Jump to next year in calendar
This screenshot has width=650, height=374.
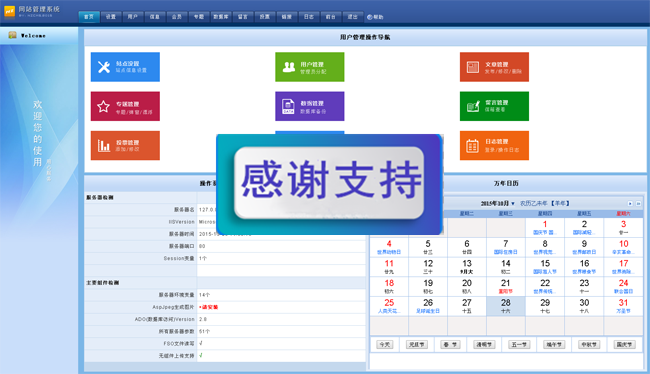coord(638,204)
